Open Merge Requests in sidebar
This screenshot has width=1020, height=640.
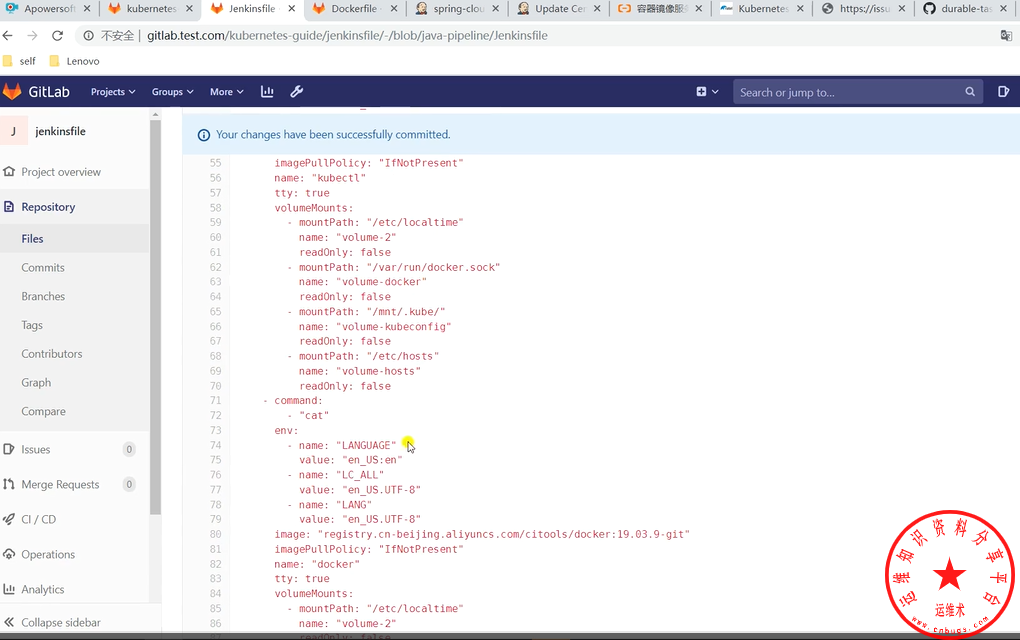point(60,485)
